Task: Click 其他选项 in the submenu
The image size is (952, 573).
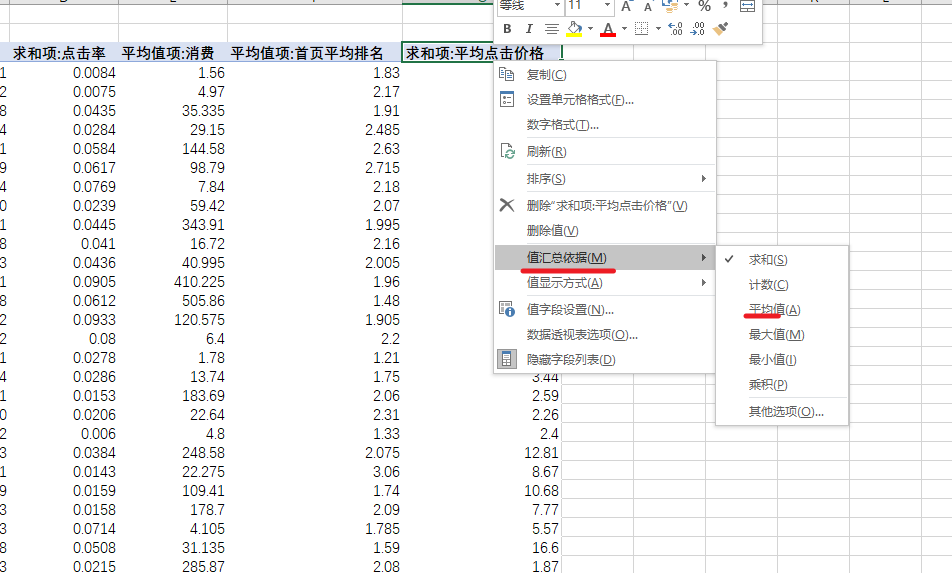Action: pyautogui.click(x=786, y=411)
